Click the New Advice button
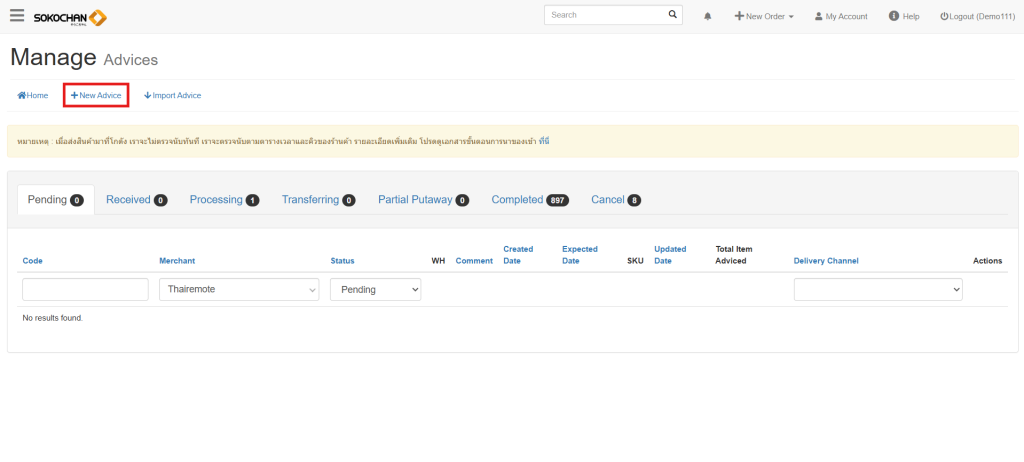Viewport: 1024px width, 462px height. click(x=96, y=95)
